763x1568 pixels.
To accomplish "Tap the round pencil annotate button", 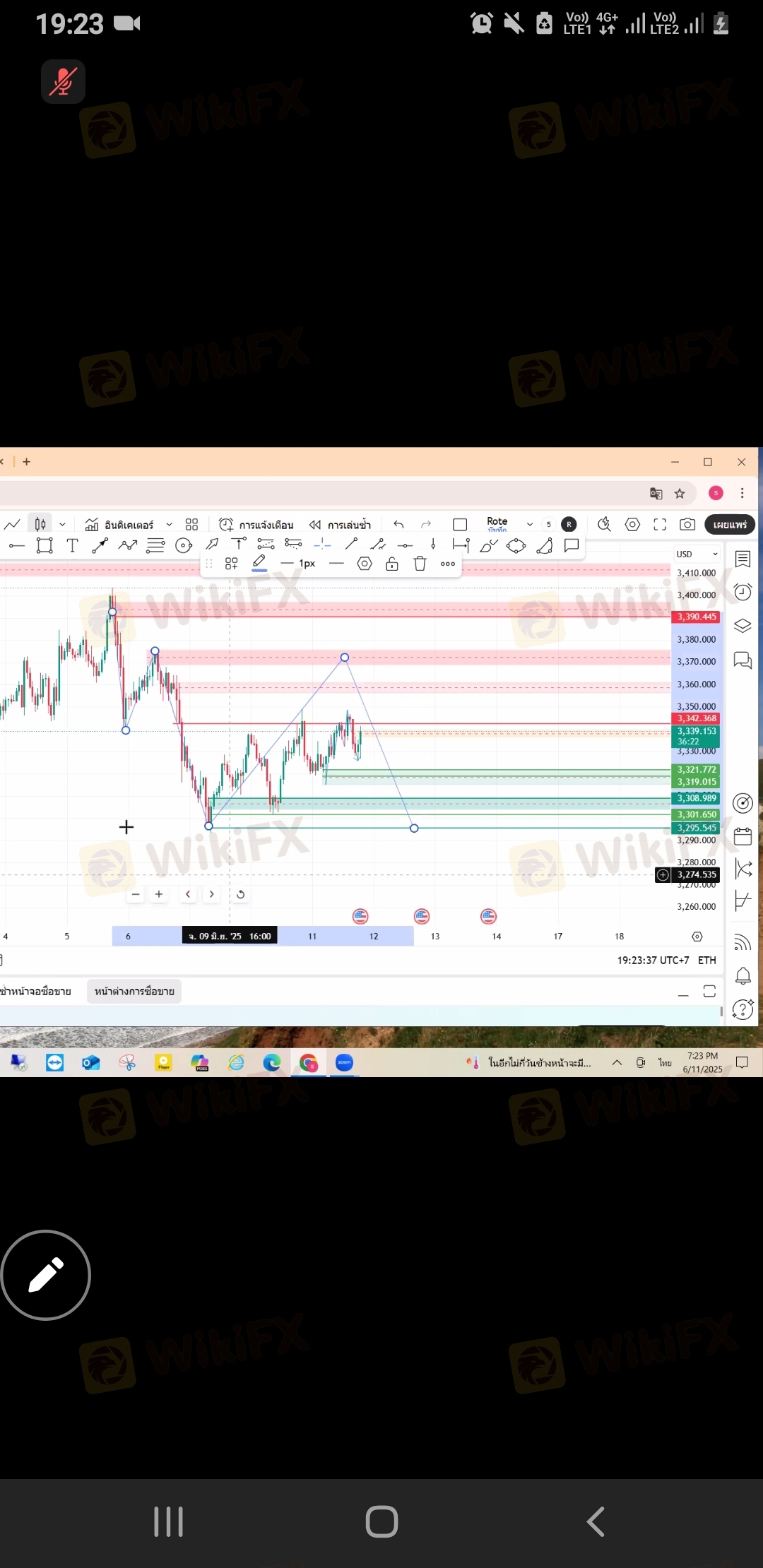I will point(46,1275).
